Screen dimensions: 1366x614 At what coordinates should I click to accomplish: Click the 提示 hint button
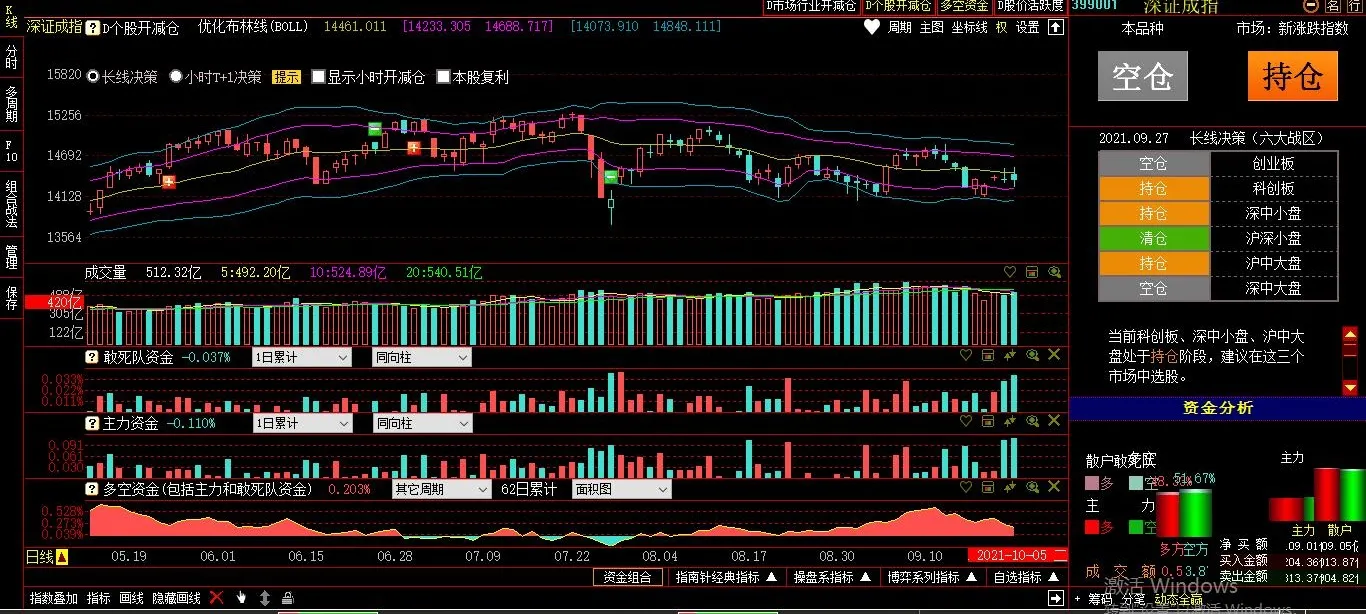click(x=286, y=76)
